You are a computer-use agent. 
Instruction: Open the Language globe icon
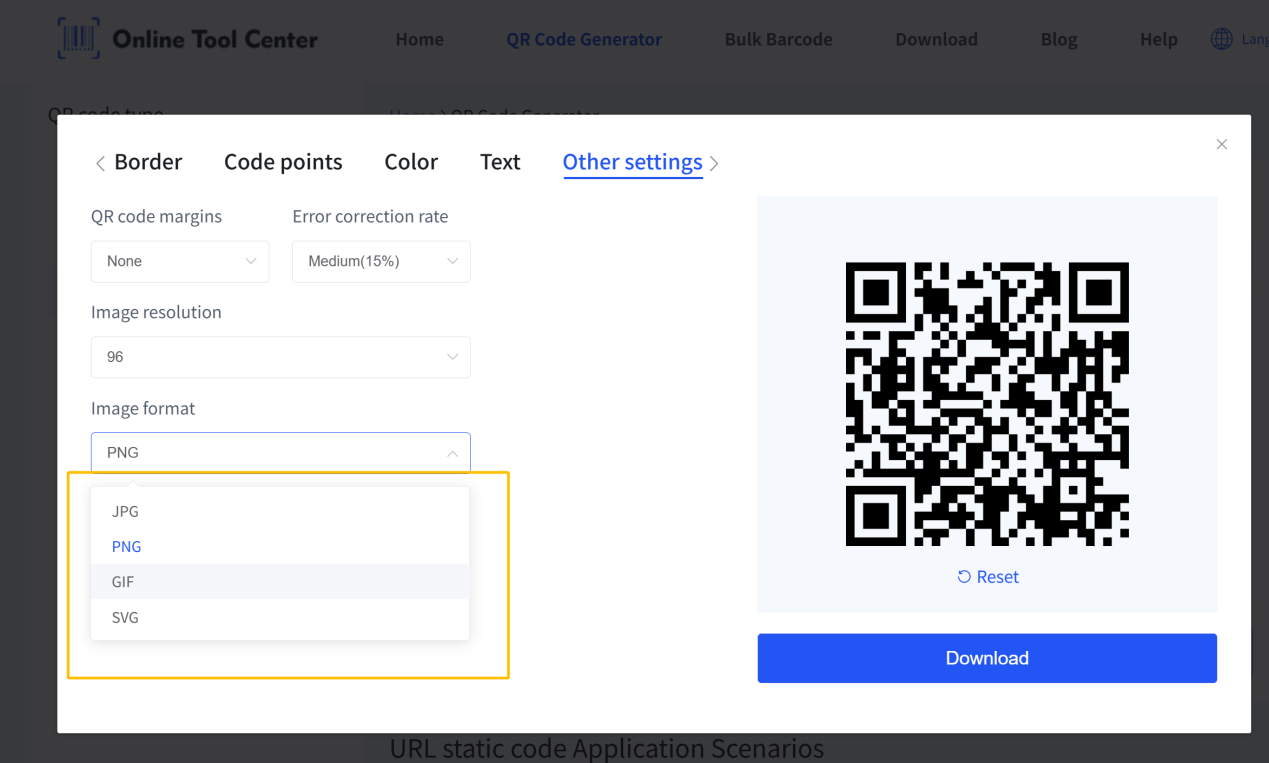coord(1221,38)
